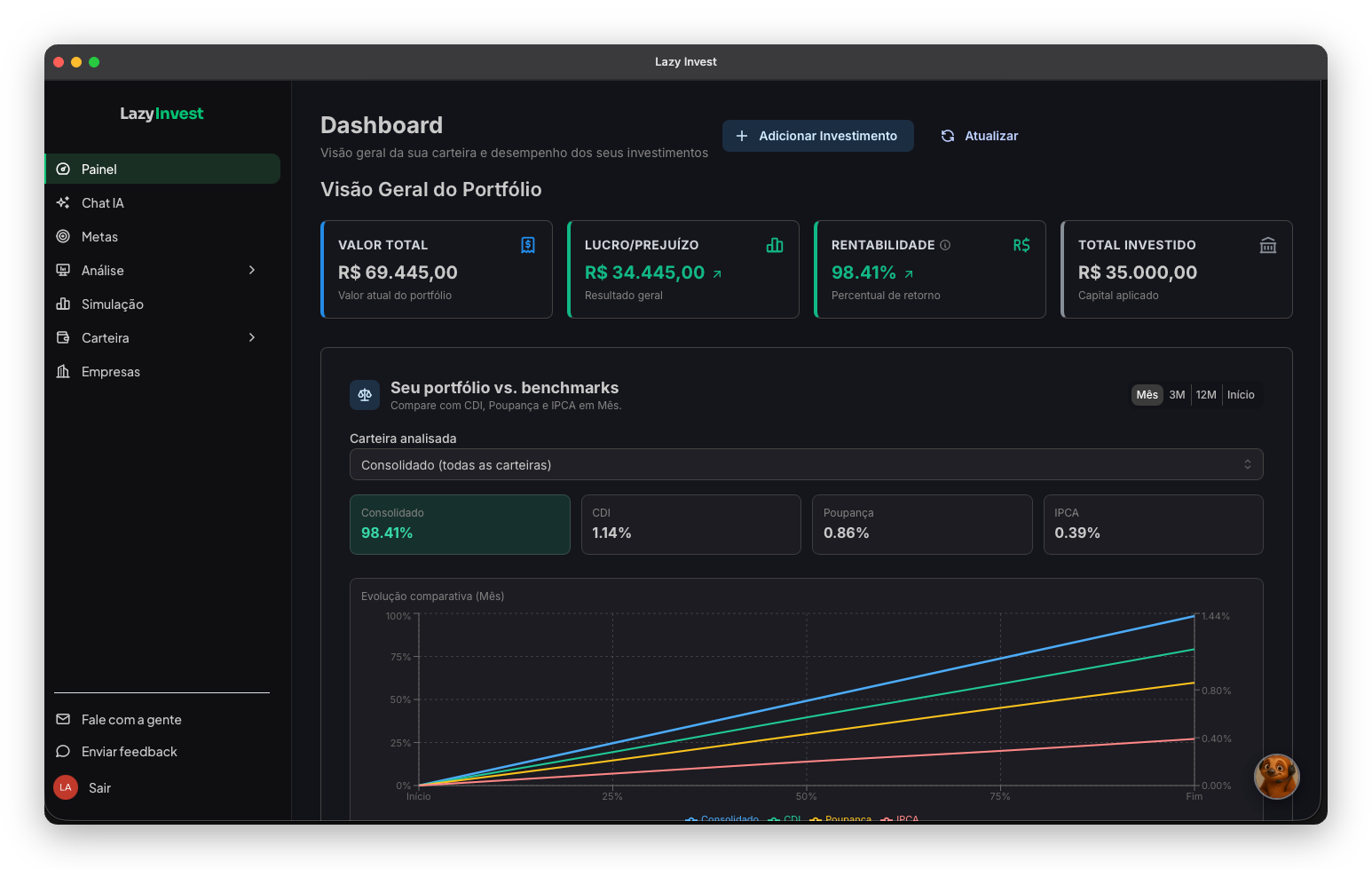
Task: Open the Carteira sidebar section
Action: pyautogui.click(x=162, y=337)
